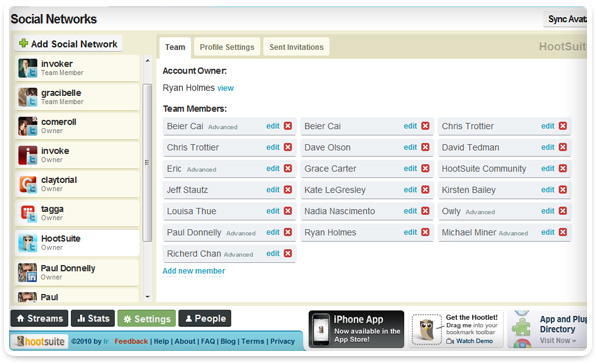Image resolution: width=596 pixels, height=363 pixels.
Task: Edit the Dave Olson team member
Action: pyautogui.click(x=410, y=147)
